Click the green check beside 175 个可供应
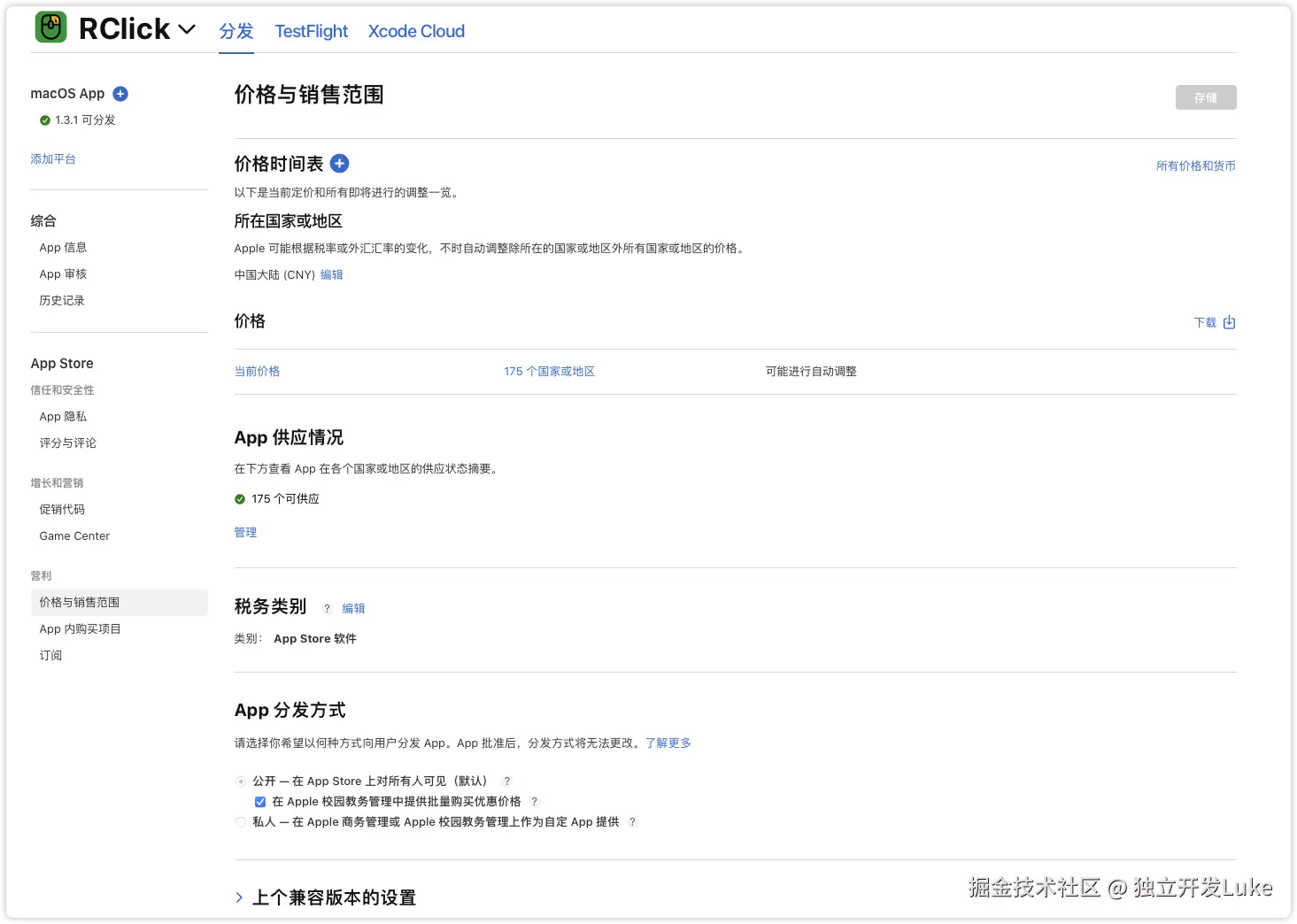 coord(240,499)
